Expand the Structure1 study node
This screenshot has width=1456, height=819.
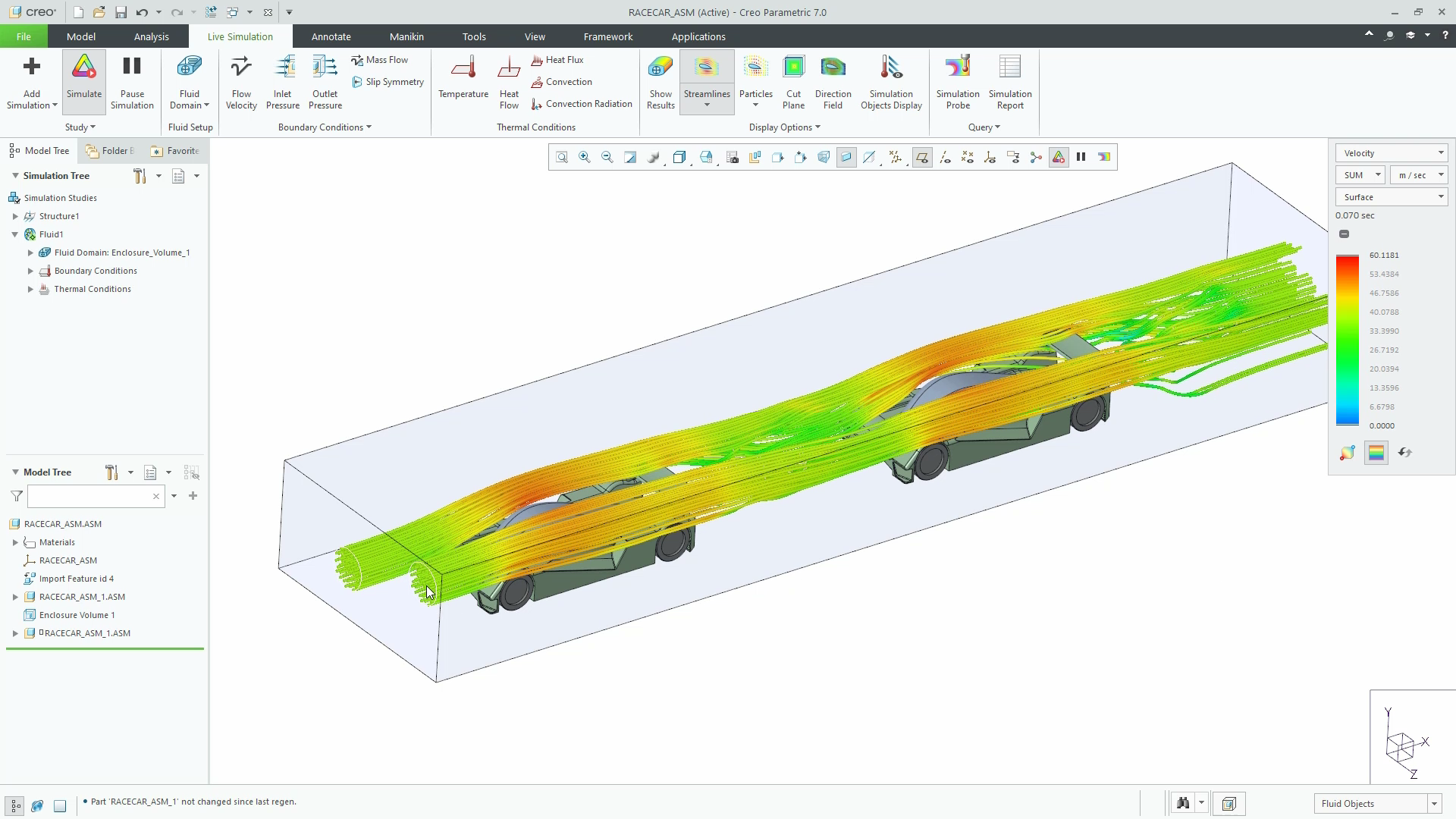15,216
